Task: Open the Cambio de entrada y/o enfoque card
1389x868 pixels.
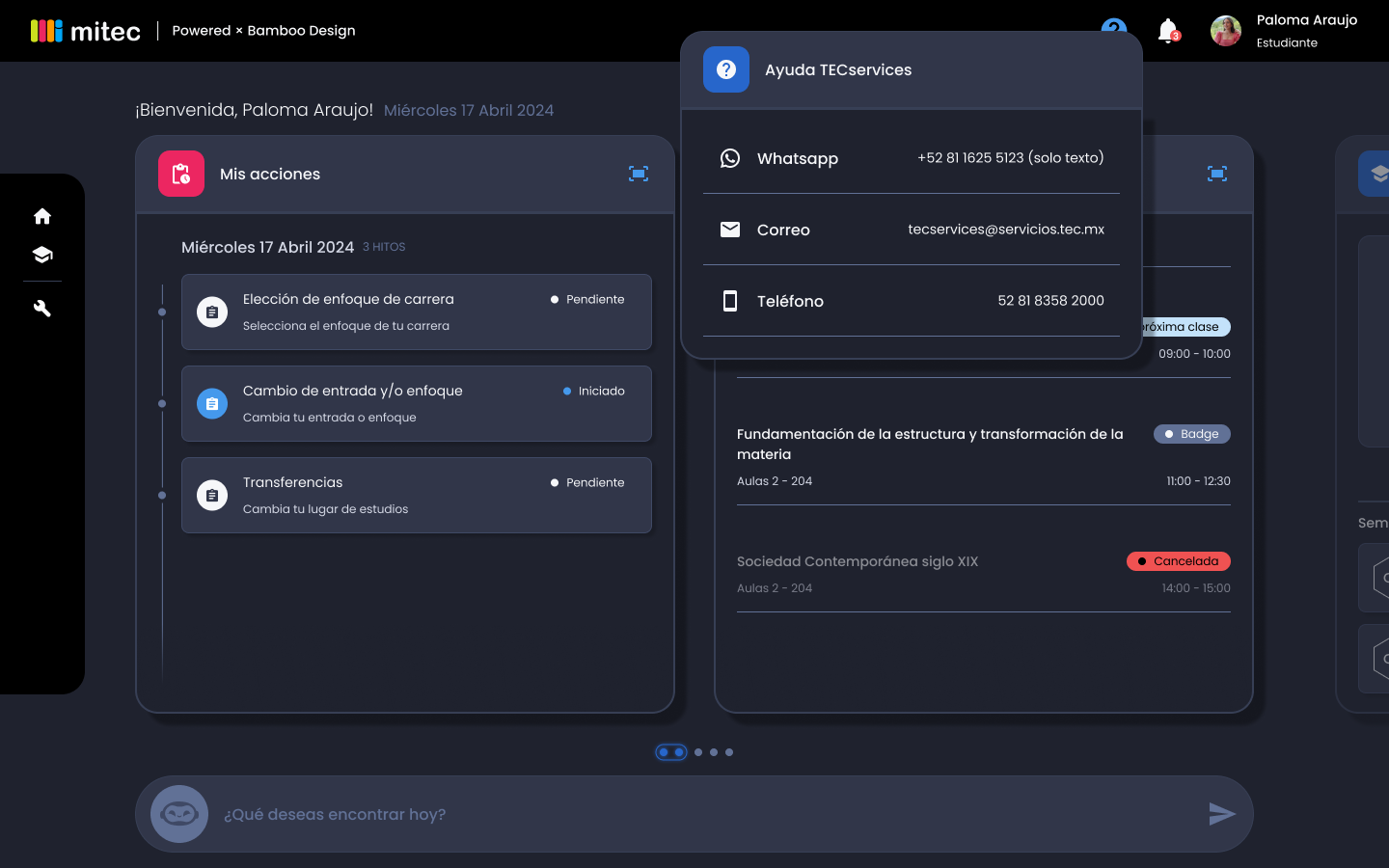Action: click(417, 404)
